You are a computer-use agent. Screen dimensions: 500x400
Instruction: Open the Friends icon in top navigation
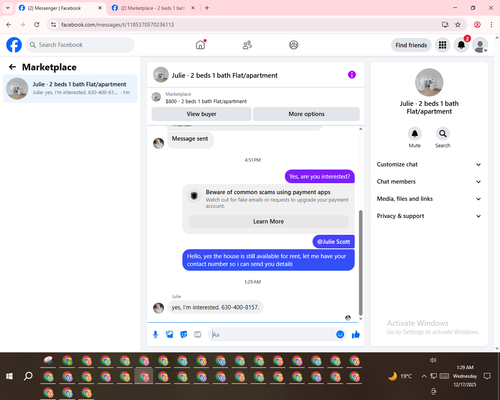click(x=247, y=45)
